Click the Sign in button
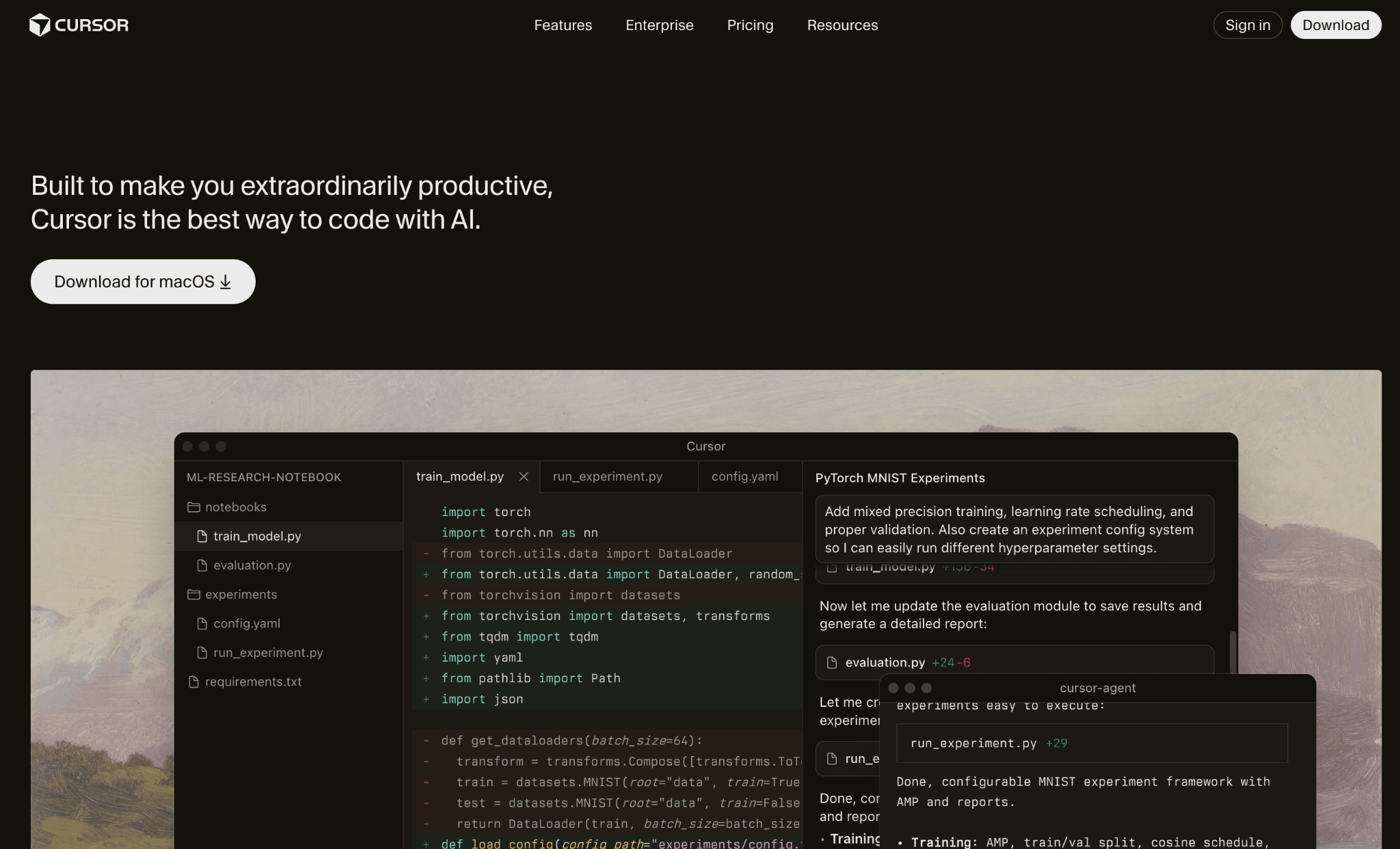The width and height of the screenshot is (1400, 849). tap(1247, 25)
